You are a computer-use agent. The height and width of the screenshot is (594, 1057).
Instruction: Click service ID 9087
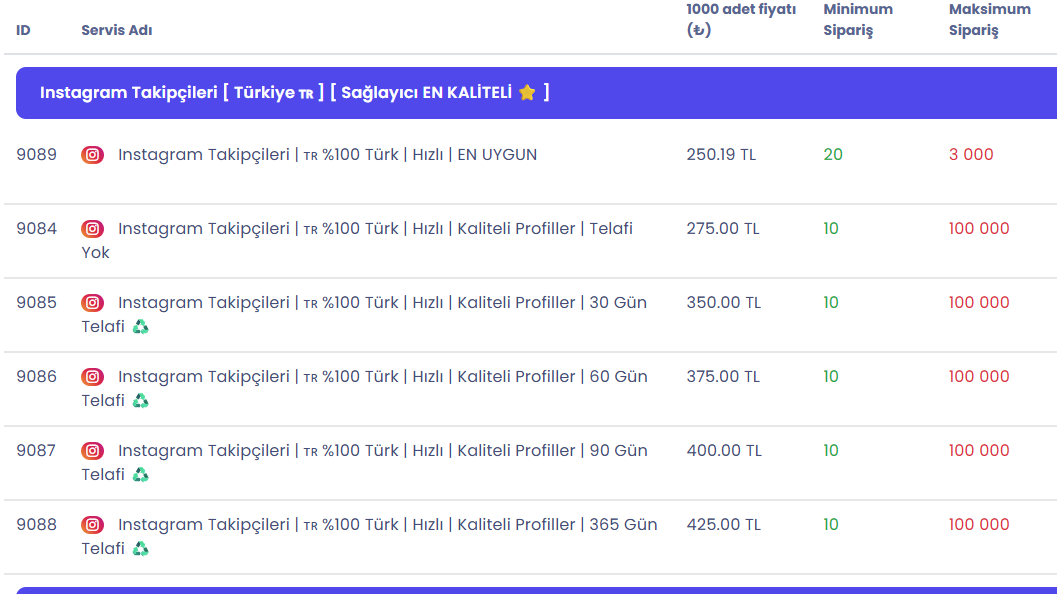[x=36, y=450]
